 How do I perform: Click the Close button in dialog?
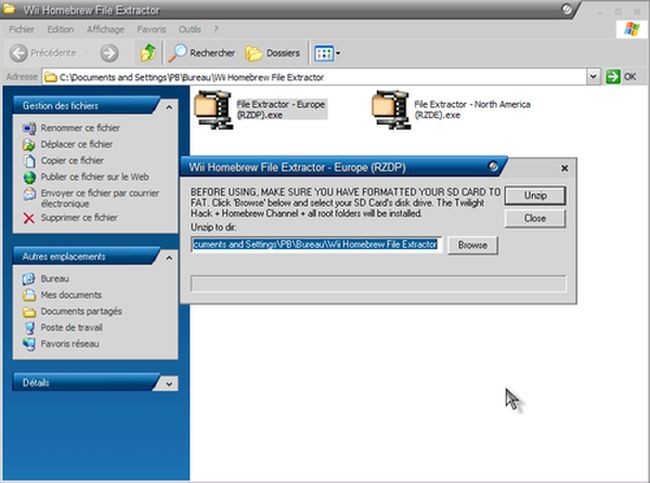coord(535,218)
